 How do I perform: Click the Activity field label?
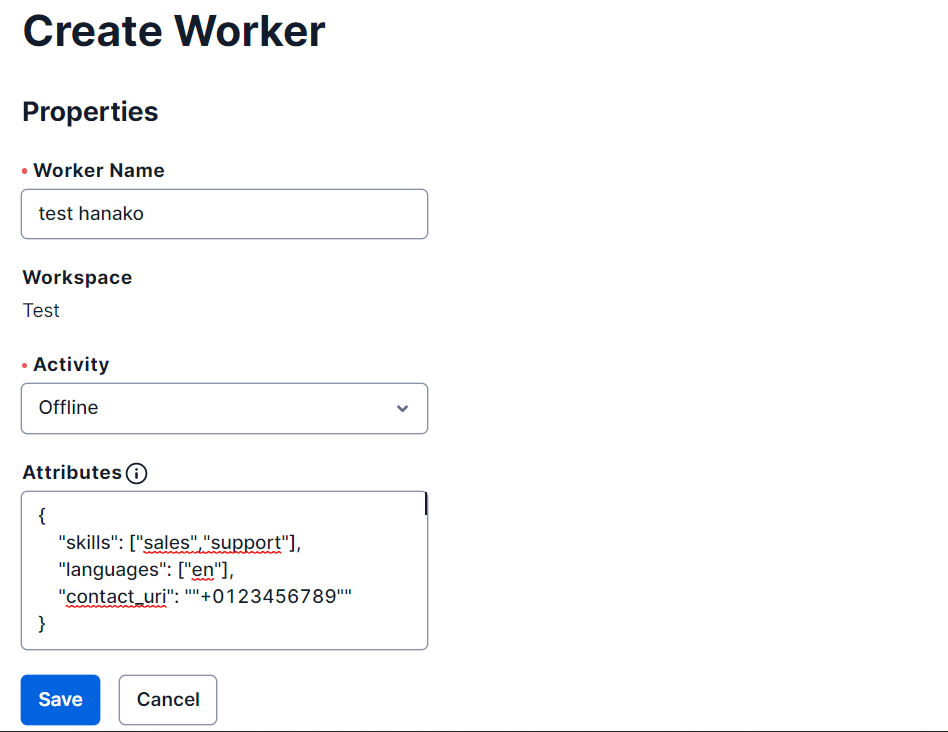pyautogui.click(x=71, y=364)
